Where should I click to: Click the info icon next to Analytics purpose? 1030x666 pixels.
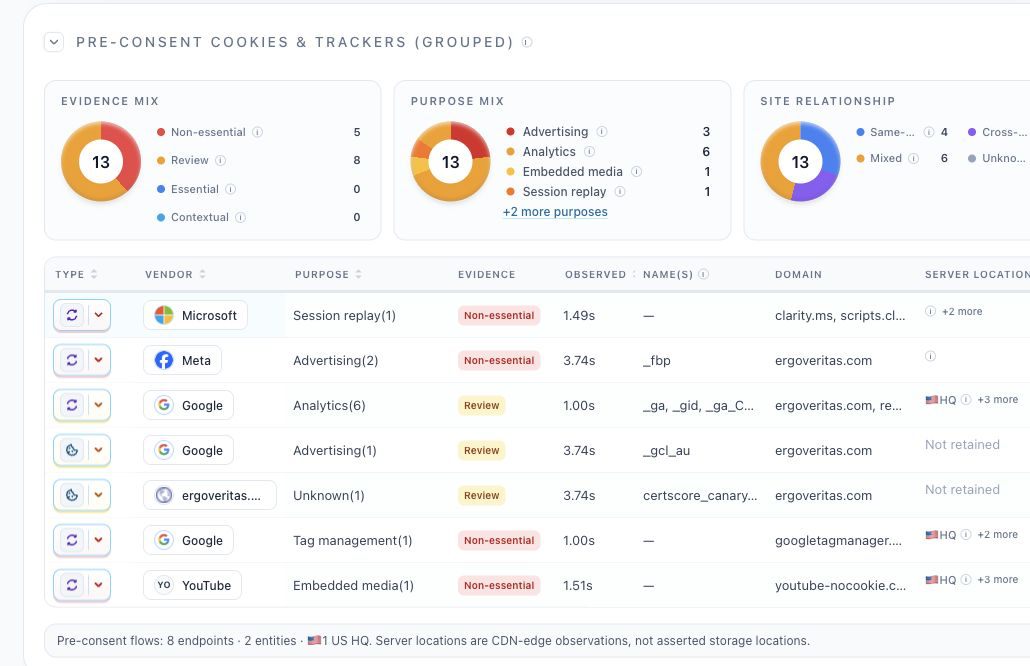tap(589, 152)
